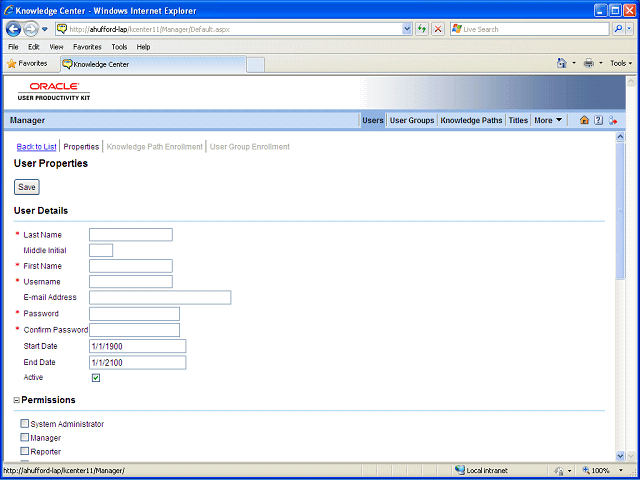Check the Reporter permission checkbox
This screenshot has height=480, width=640.
click(25, 451)
